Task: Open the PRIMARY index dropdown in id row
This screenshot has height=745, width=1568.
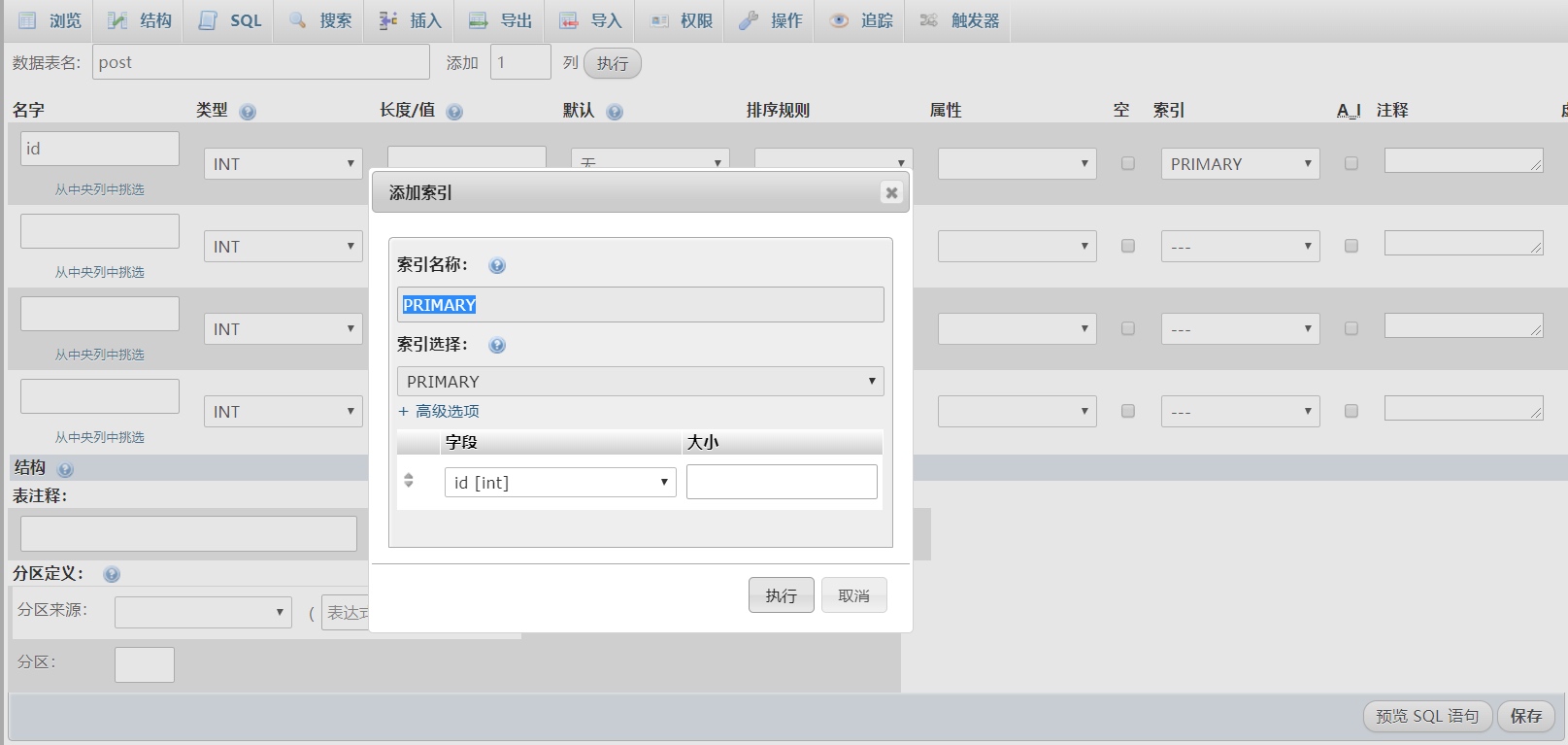Action: point(1241,163)
